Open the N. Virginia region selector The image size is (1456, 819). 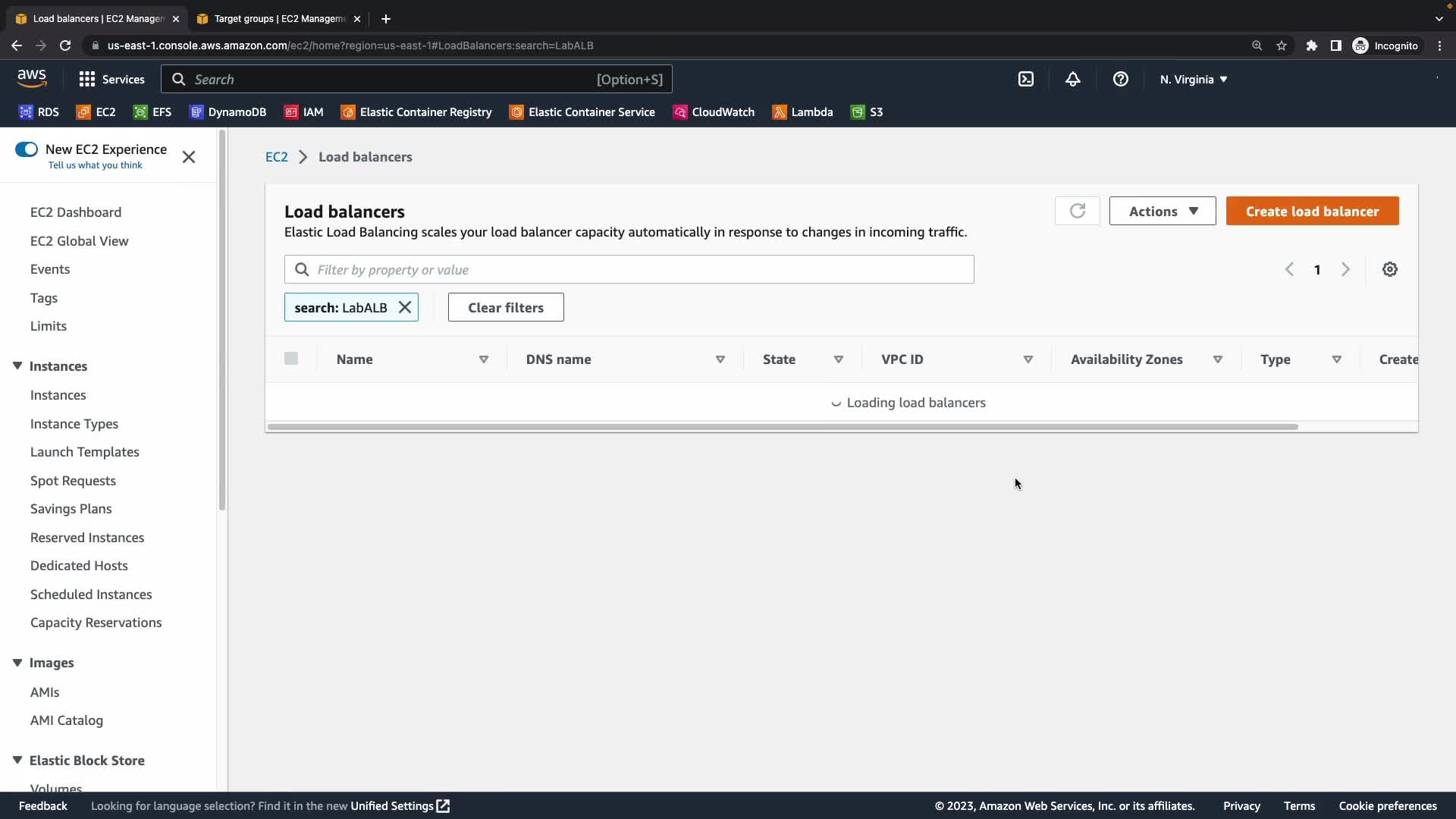[1193, 79]
